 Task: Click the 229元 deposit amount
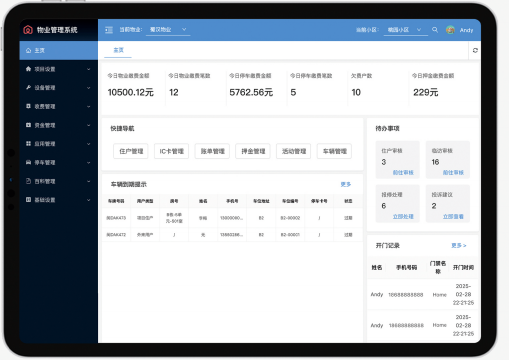point(426,92)
